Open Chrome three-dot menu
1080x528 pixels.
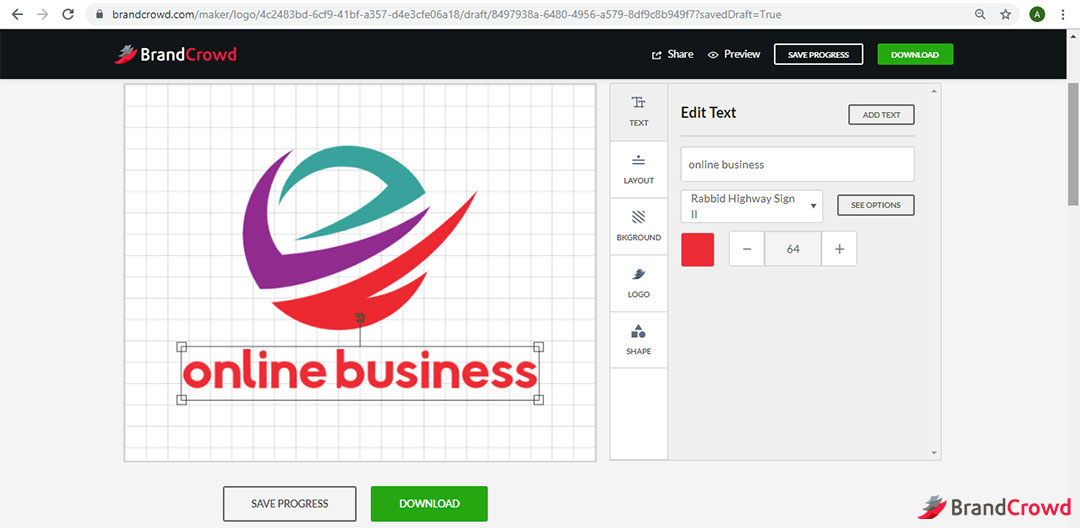coord(1063,14)
